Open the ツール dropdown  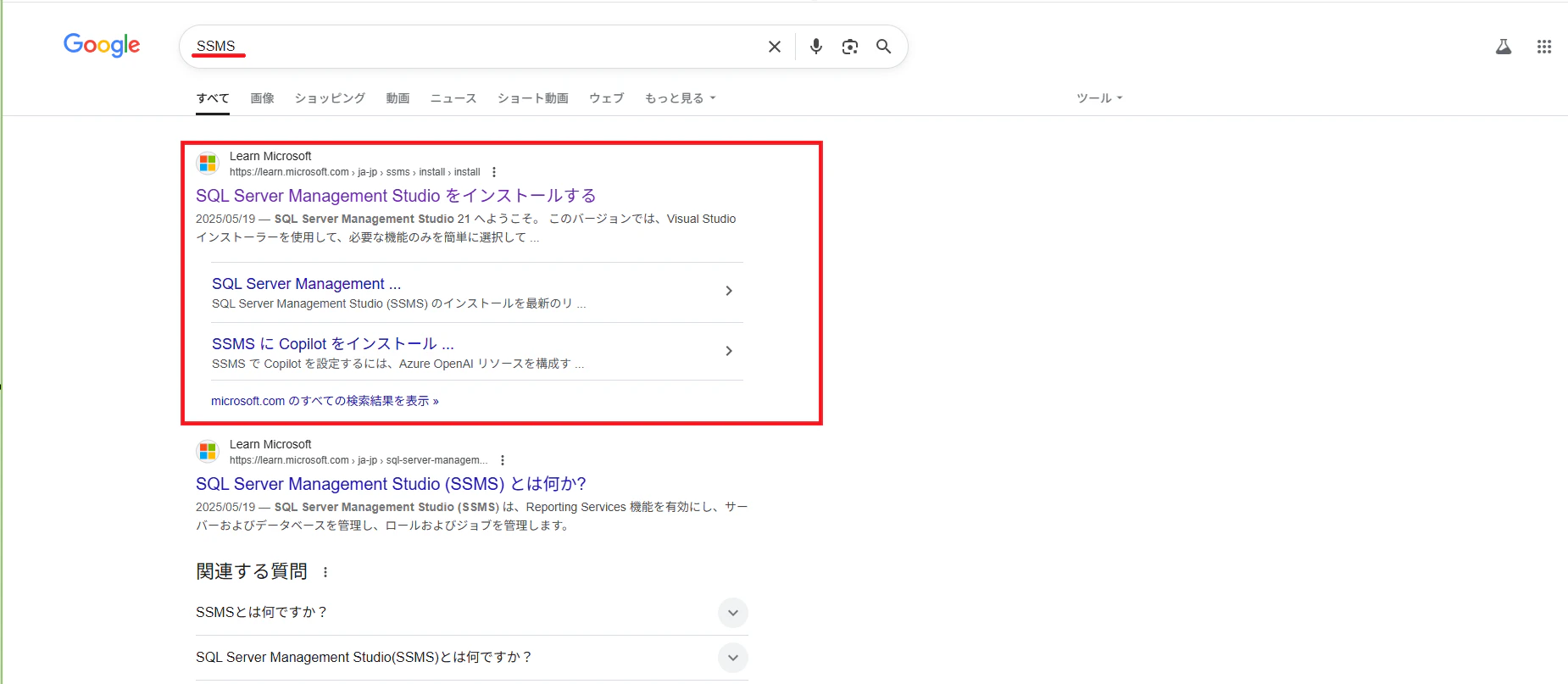click(x=1099, y=98)
